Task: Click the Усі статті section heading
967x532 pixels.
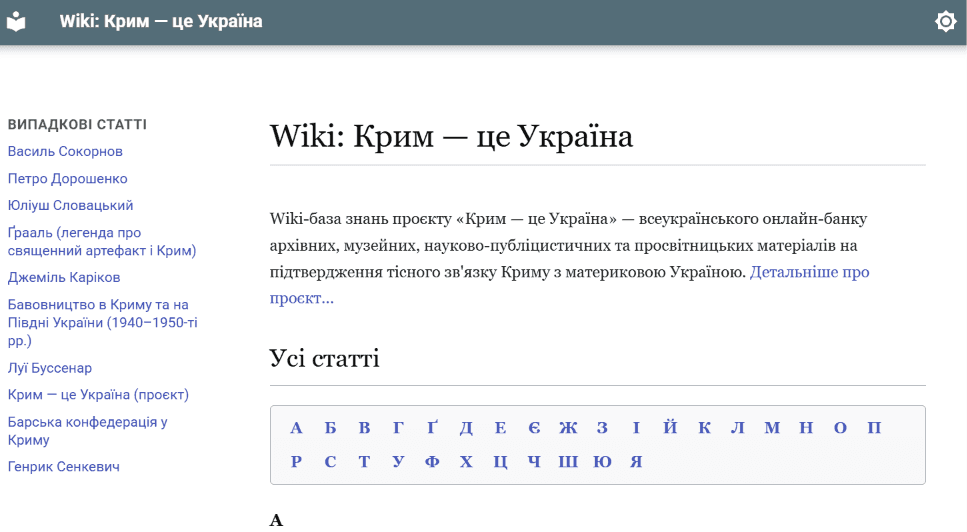Action: pos(324,358)
